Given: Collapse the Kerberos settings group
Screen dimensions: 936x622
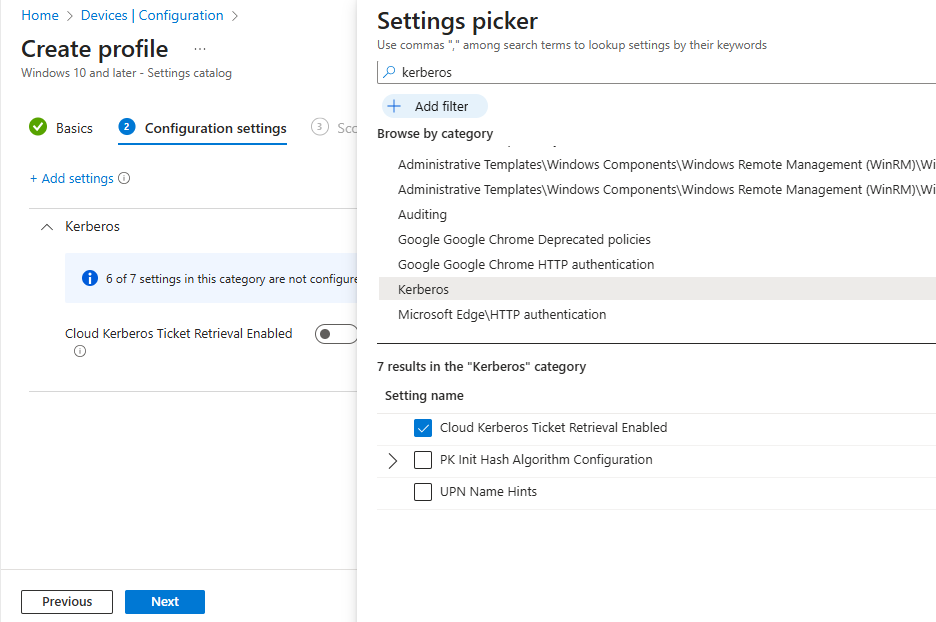Looking at the screenshot, I should click(x=46, y=227).
